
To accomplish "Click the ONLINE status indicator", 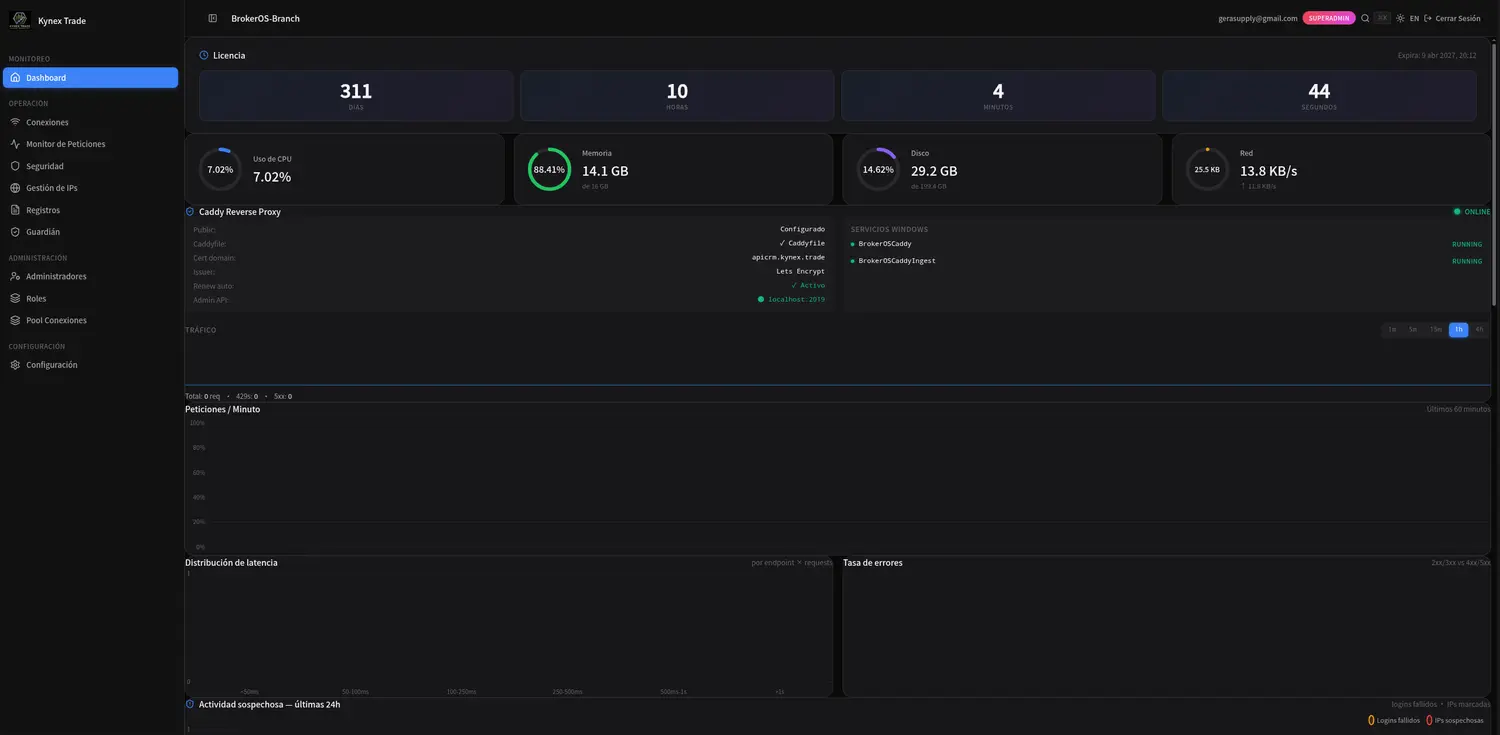I will [x=1472, y=212].
